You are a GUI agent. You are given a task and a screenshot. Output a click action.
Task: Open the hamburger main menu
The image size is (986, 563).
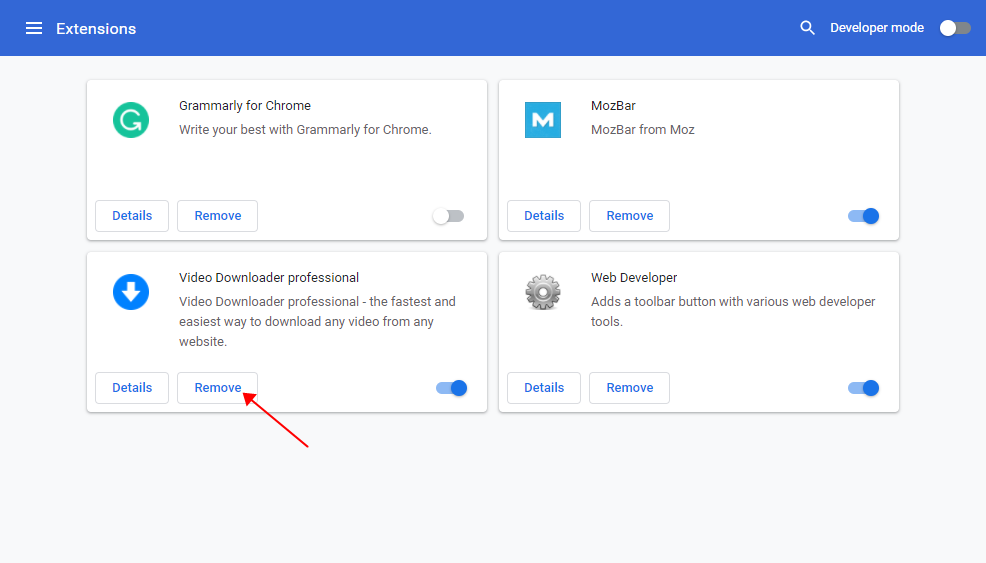pos(34,28)
